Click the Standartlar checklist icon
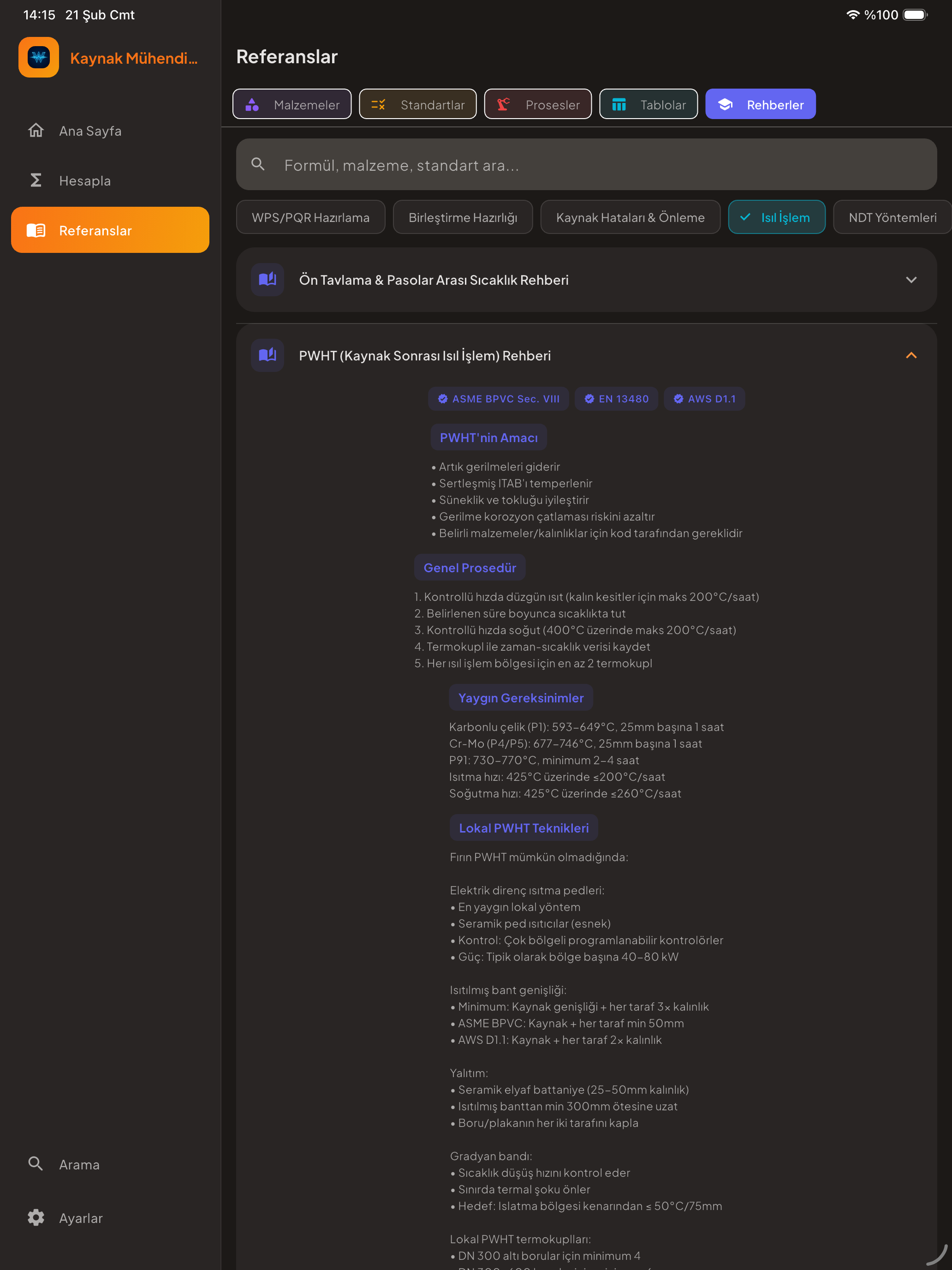Screen dimensions: 952x1270 click(378, 104)
